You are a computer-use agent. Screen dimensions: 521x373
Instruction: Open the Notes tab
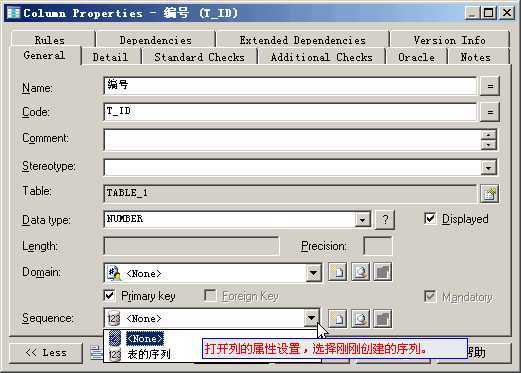click(x=476, y=57)
